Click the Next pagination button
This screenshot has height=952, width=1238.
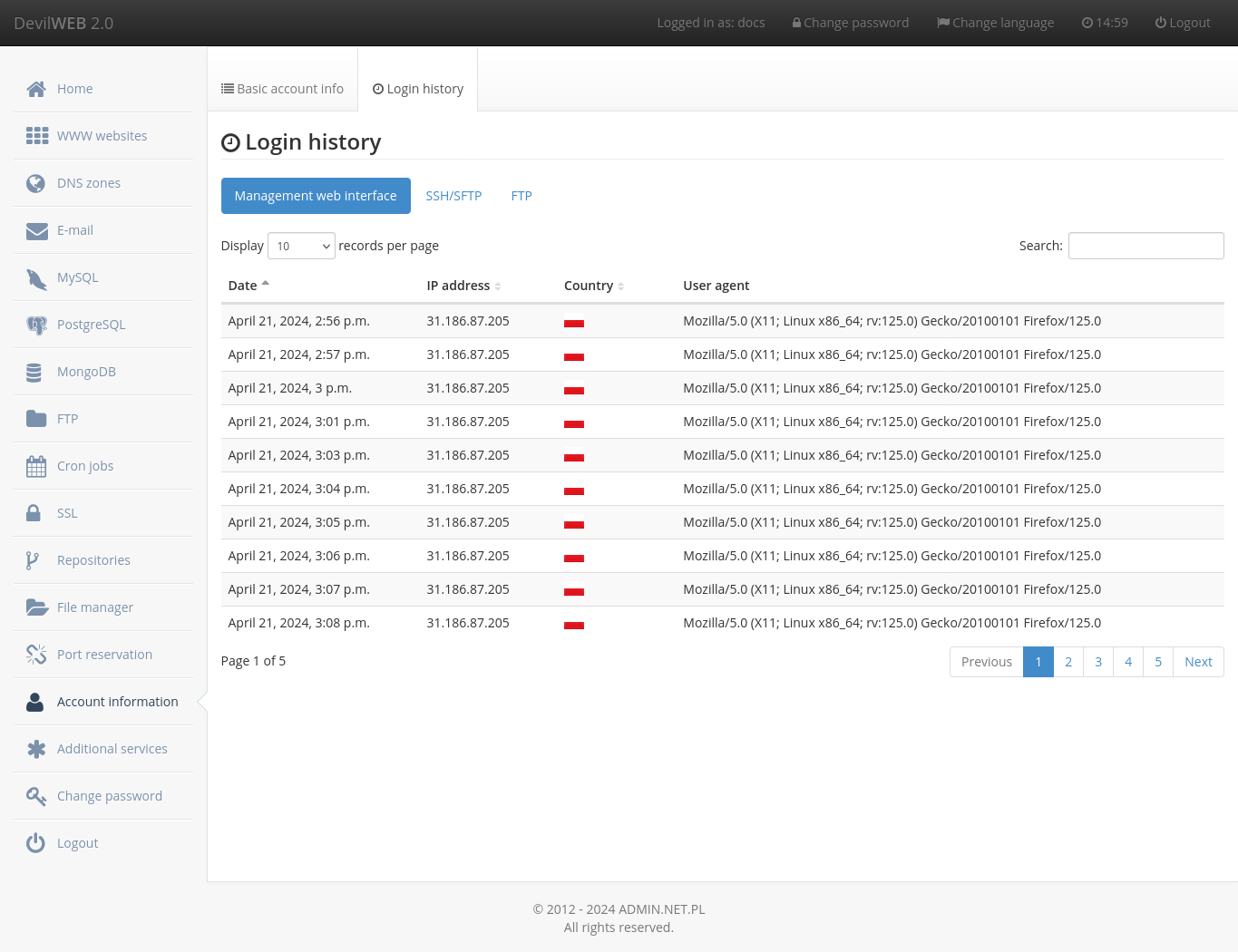(x=1197, y=661)
